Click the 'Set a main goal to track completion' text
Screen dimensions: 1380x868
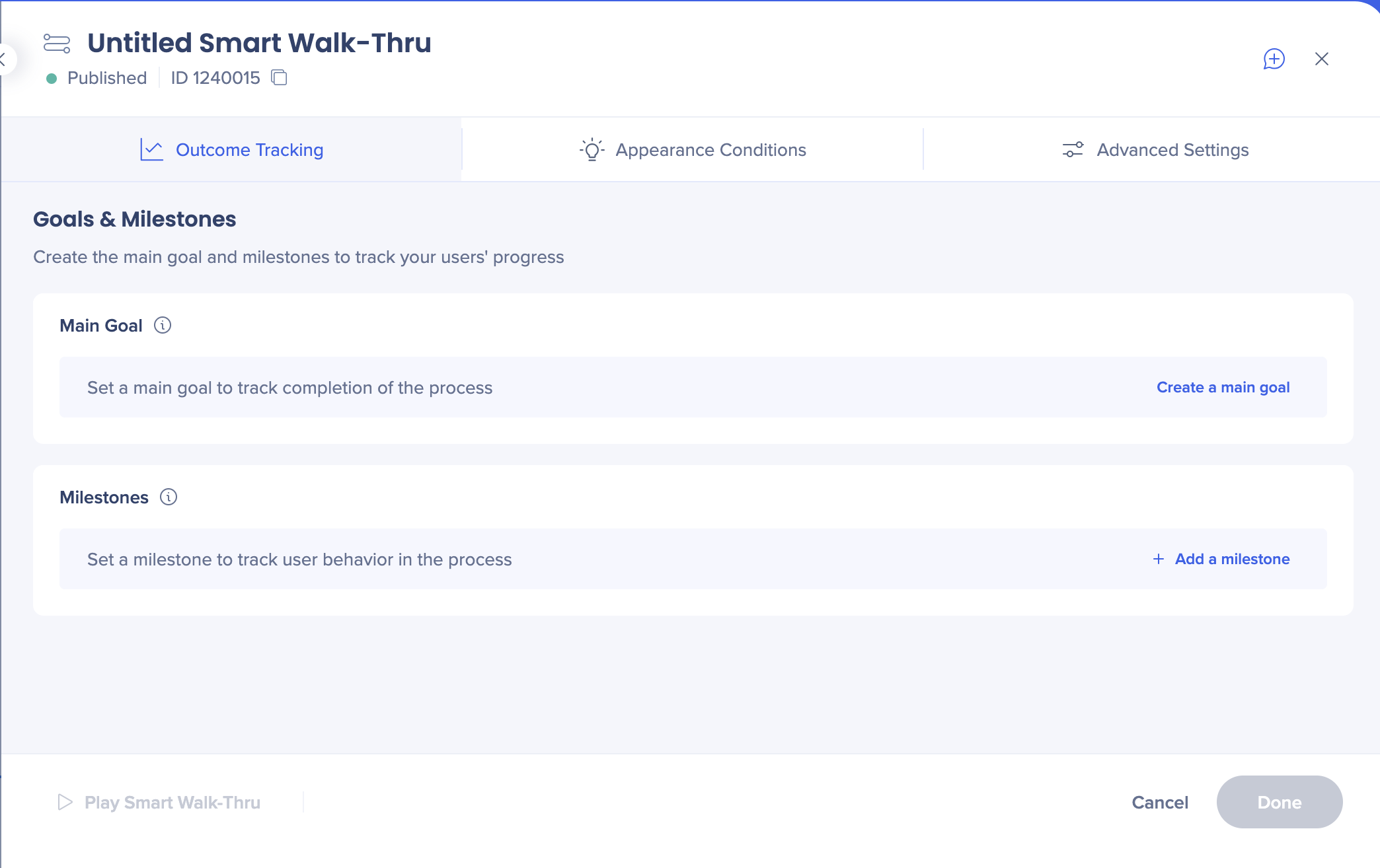(x=289, y=388)
